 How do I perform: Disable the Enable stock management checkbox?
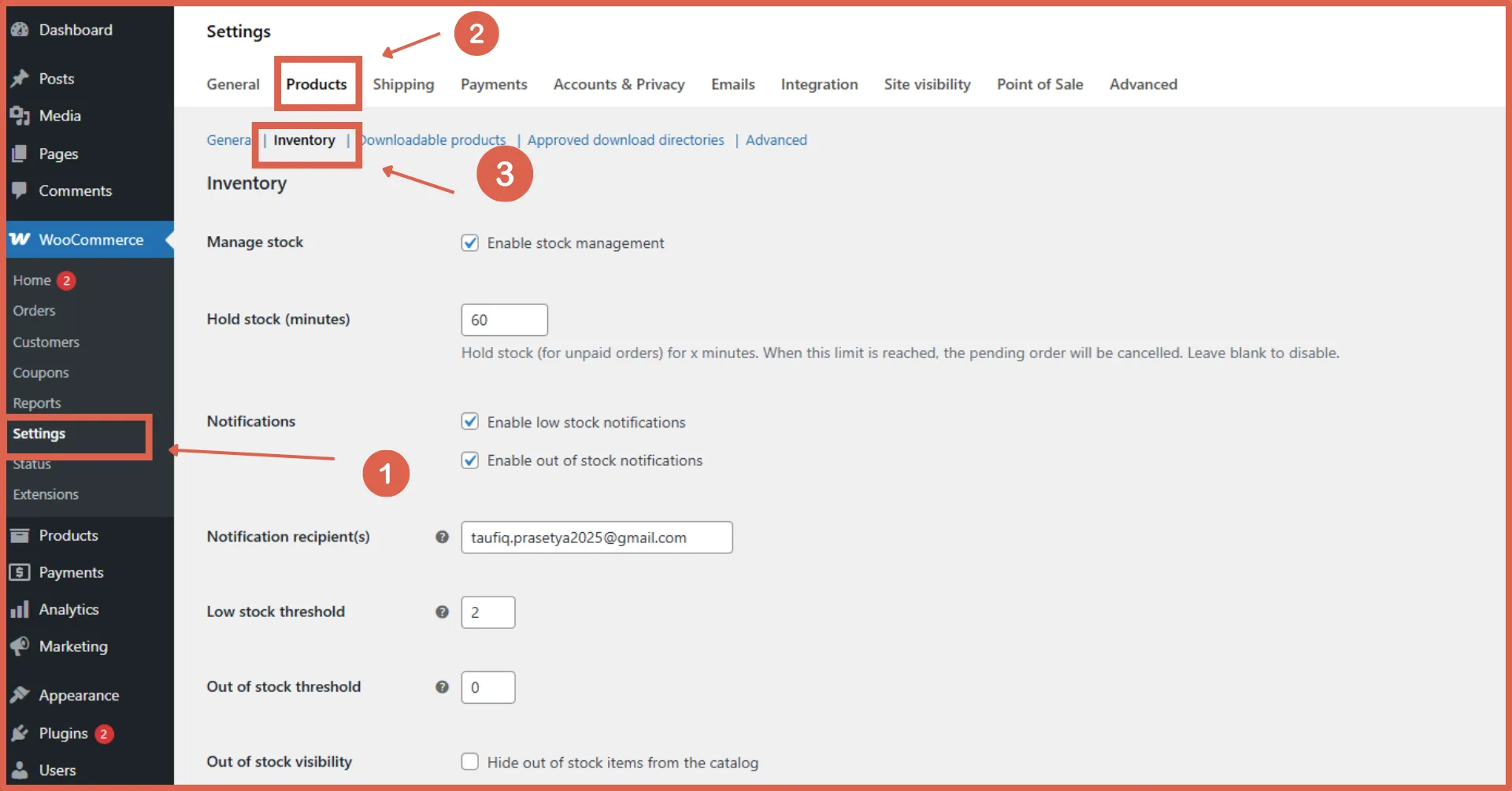(x=470, y=242)
